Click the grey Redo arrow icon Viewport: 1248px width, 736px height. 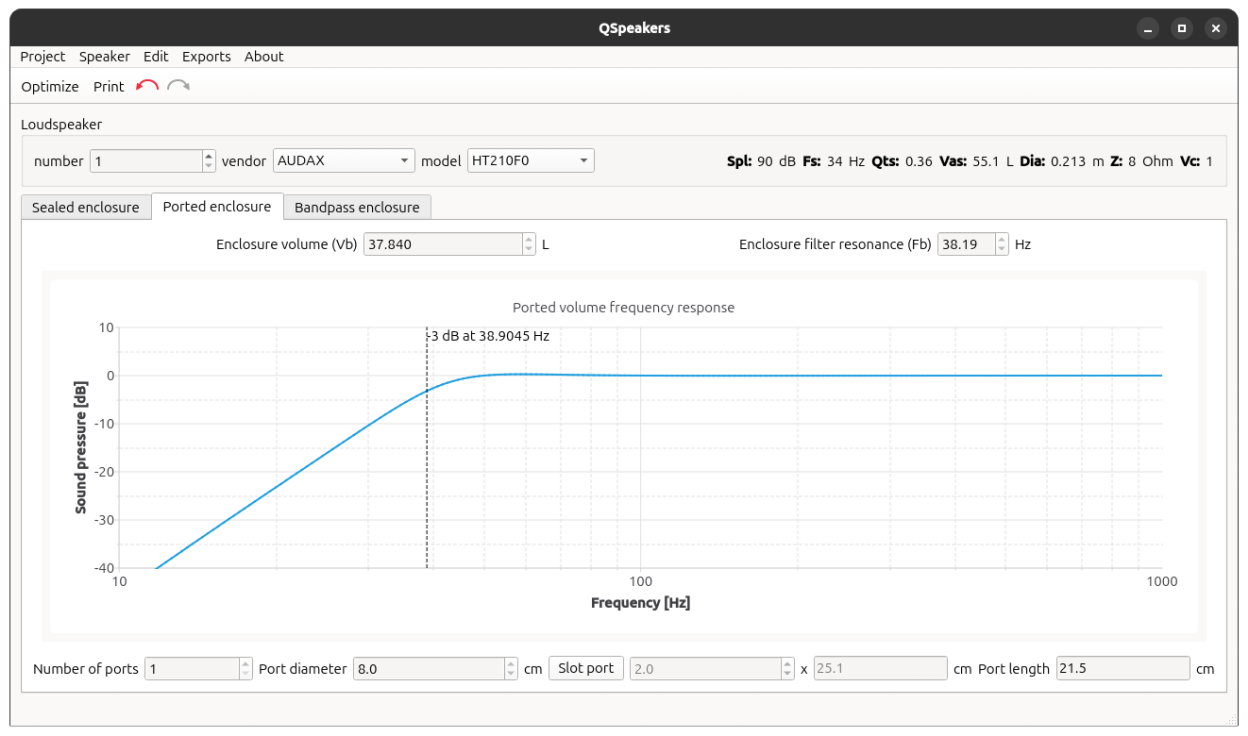tap(178, 87)
